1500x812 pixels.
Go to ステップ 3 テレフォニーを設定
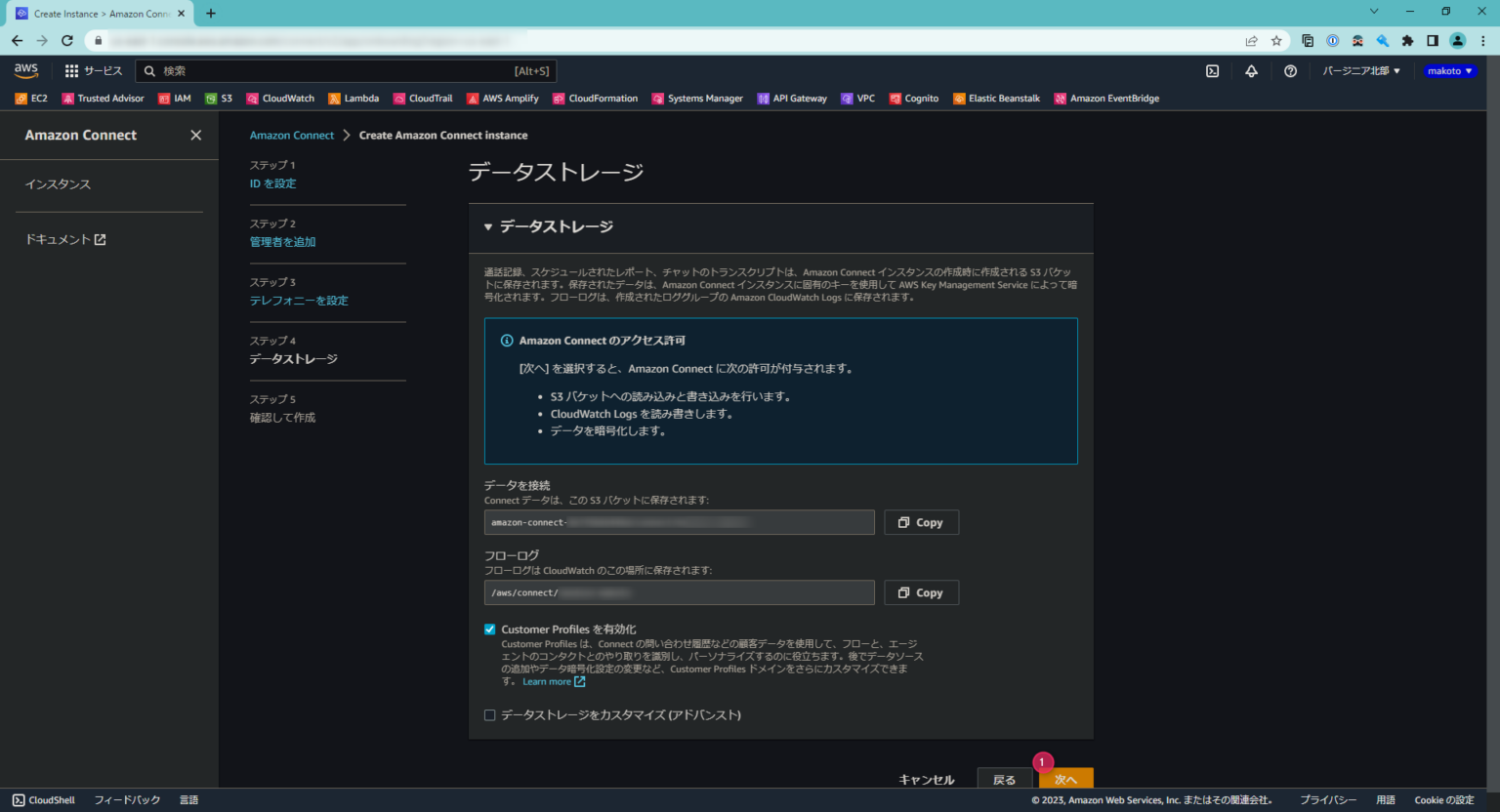click(x=298, y=300)
